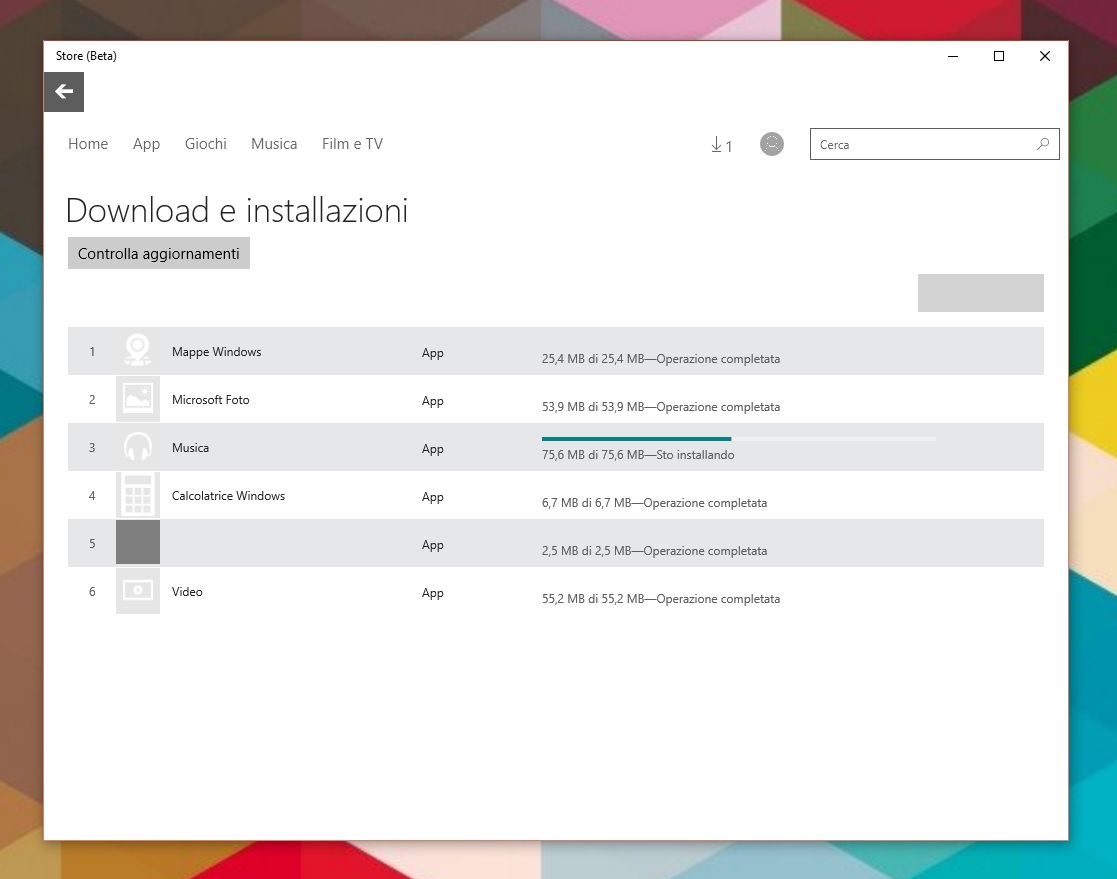Viewport: 1117px width, 879px height.
Task: Click the Musica installation progress bar
Action: pos(739,439)
